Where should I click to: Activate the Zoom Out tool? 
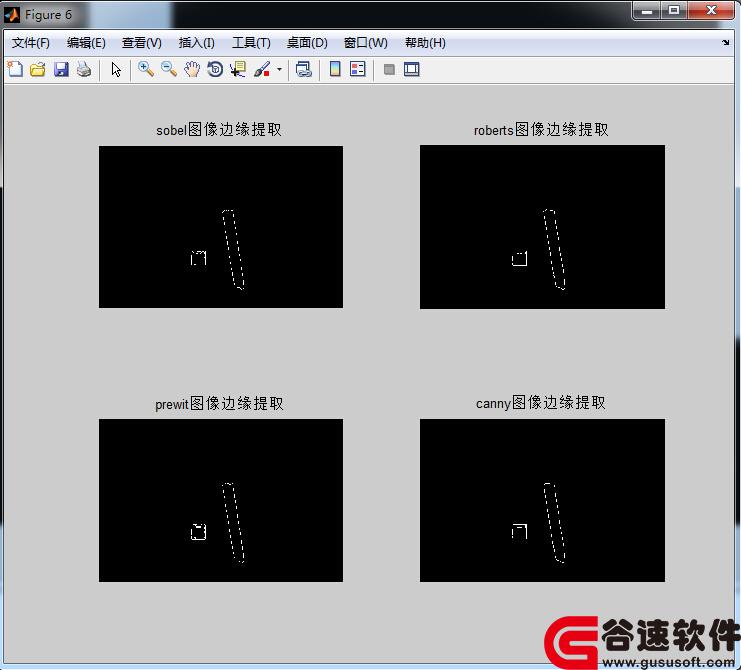[x=169, y=69]
